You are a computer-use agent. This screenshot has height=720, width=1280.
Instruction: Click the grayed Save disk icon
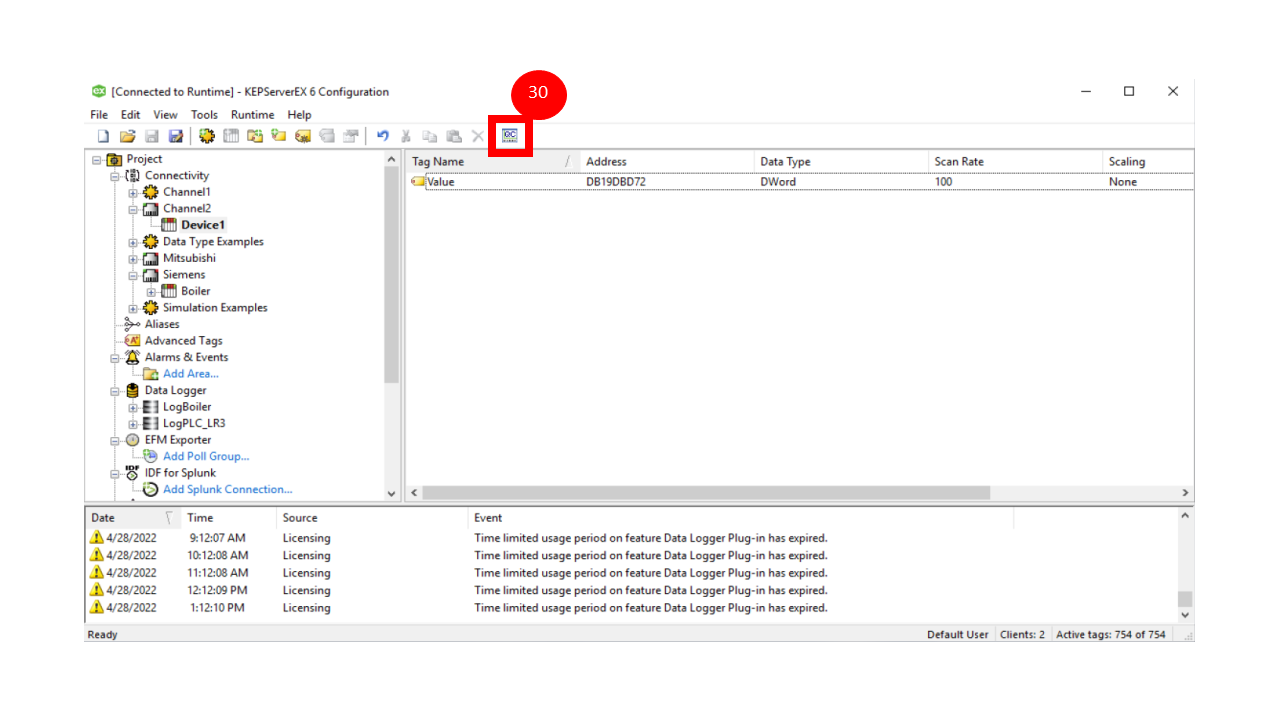(152, 136)
